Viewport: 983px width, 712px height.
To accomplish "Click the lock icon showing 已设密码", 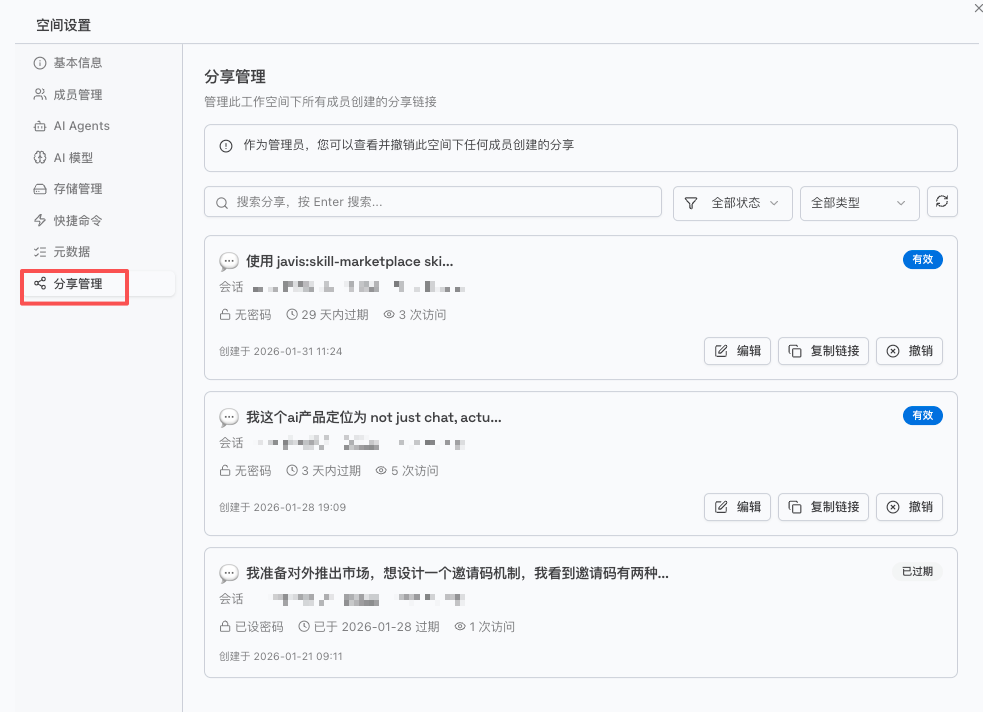I will (x=224, y=626).
